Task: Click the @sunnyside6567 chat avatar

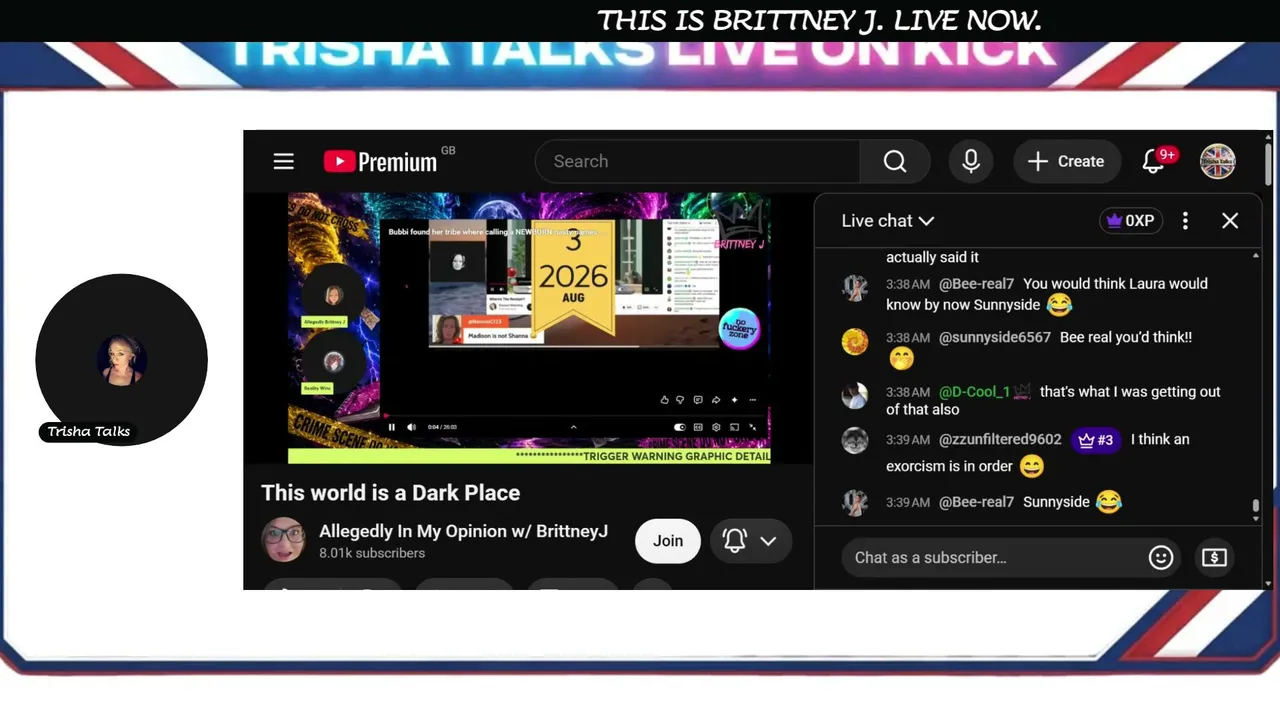Action: pos(855,342)
